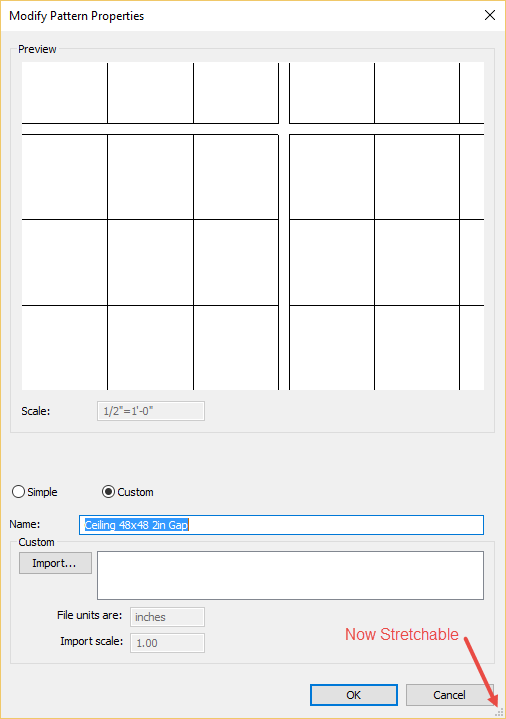Click the red Now Stretchable annotation text
Image resolution: width=506 pixels, height=719 pixels.
402,635
